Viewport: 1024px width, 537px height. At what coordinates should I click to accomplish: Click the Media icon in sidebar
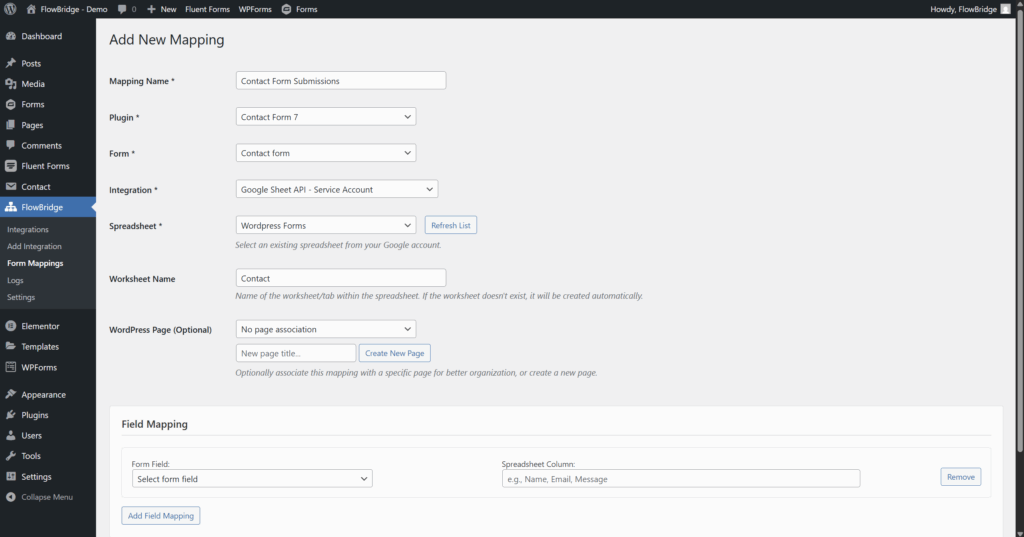click(10, 84)
